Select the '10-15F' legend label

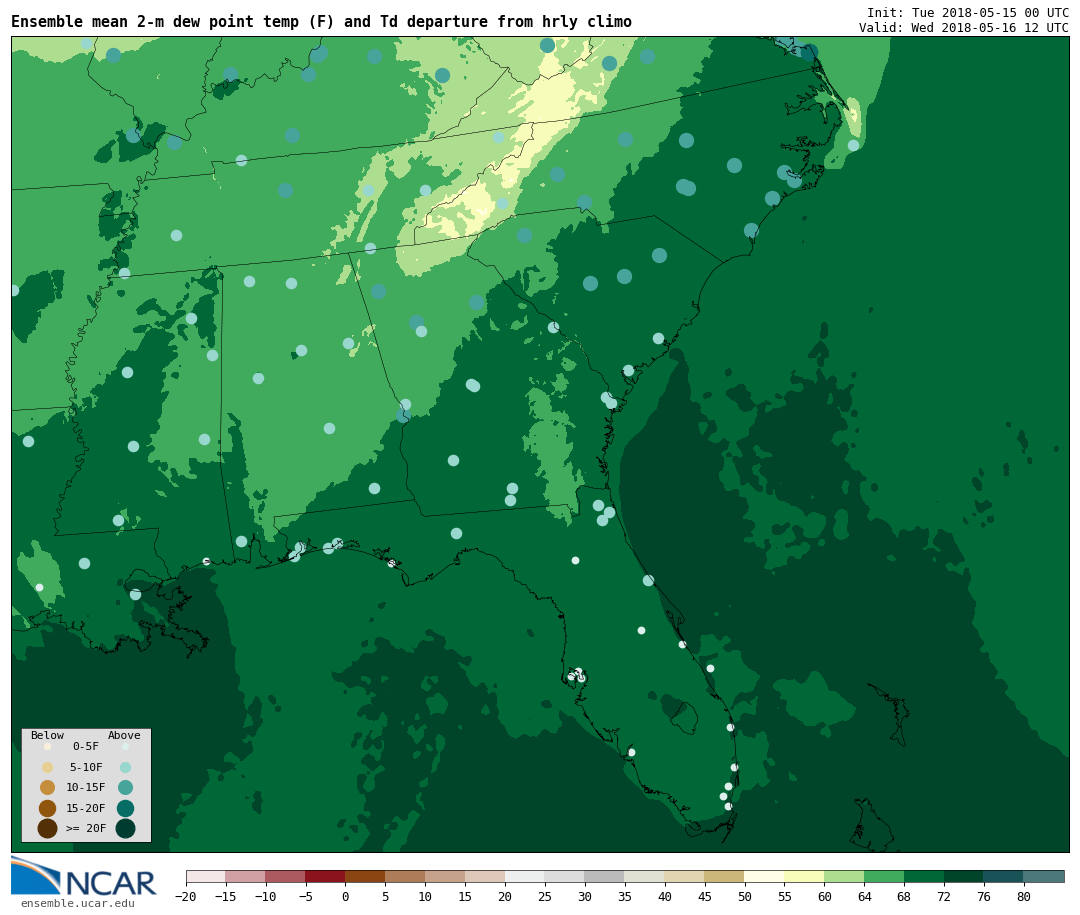[x=86, y=787]
